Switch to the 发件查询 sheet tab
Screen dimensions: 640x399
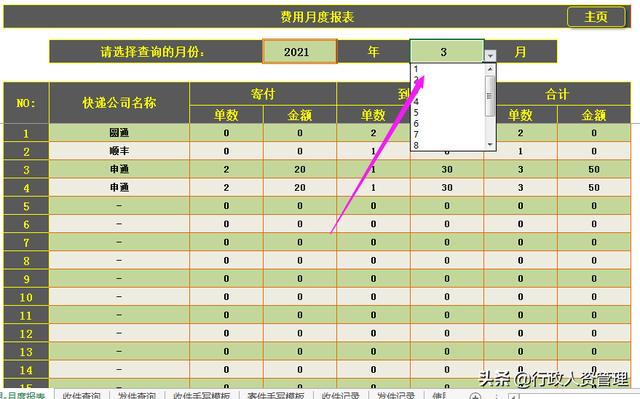click(137, 395)
